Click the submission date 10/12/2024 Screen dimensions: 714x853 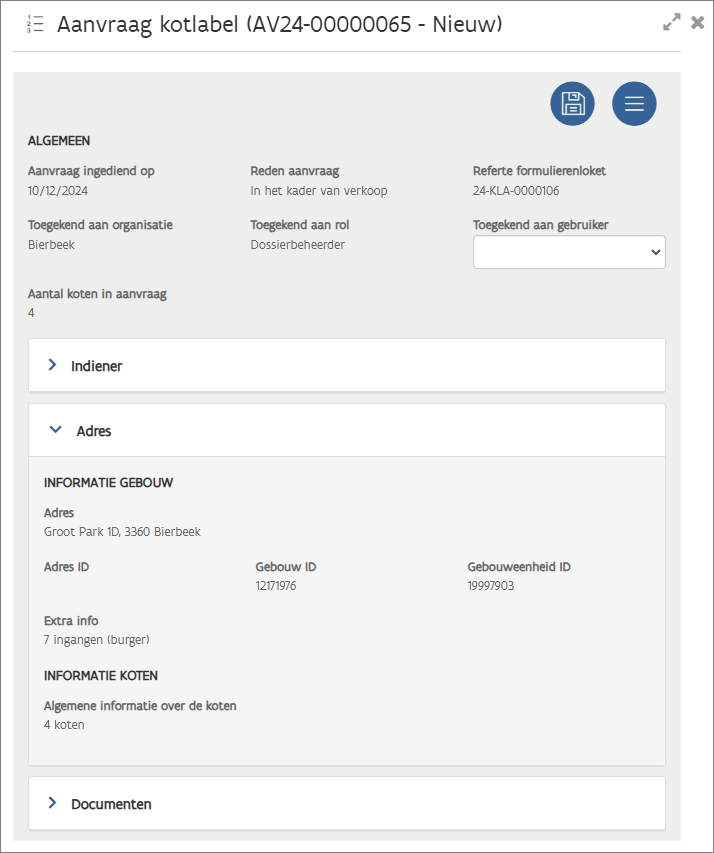(51, 191)
